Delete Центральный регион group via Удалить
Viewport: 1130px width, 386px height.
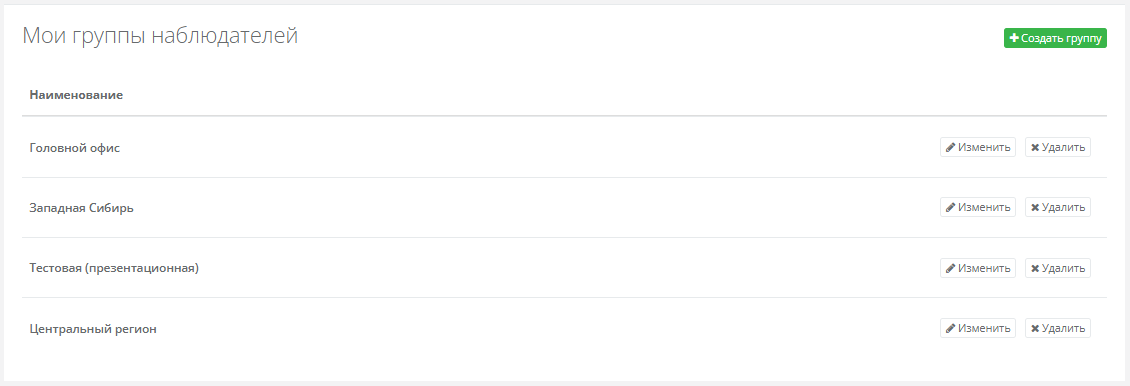tap(1058, 328)
